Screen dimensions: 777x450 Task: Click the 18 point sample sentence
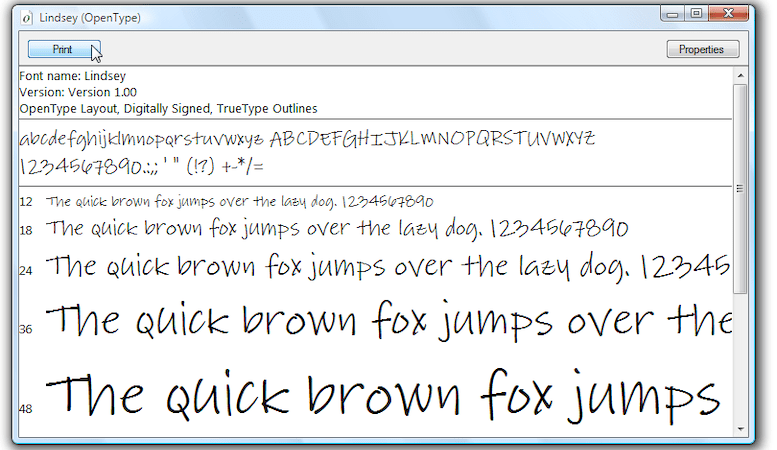point(337,228)
